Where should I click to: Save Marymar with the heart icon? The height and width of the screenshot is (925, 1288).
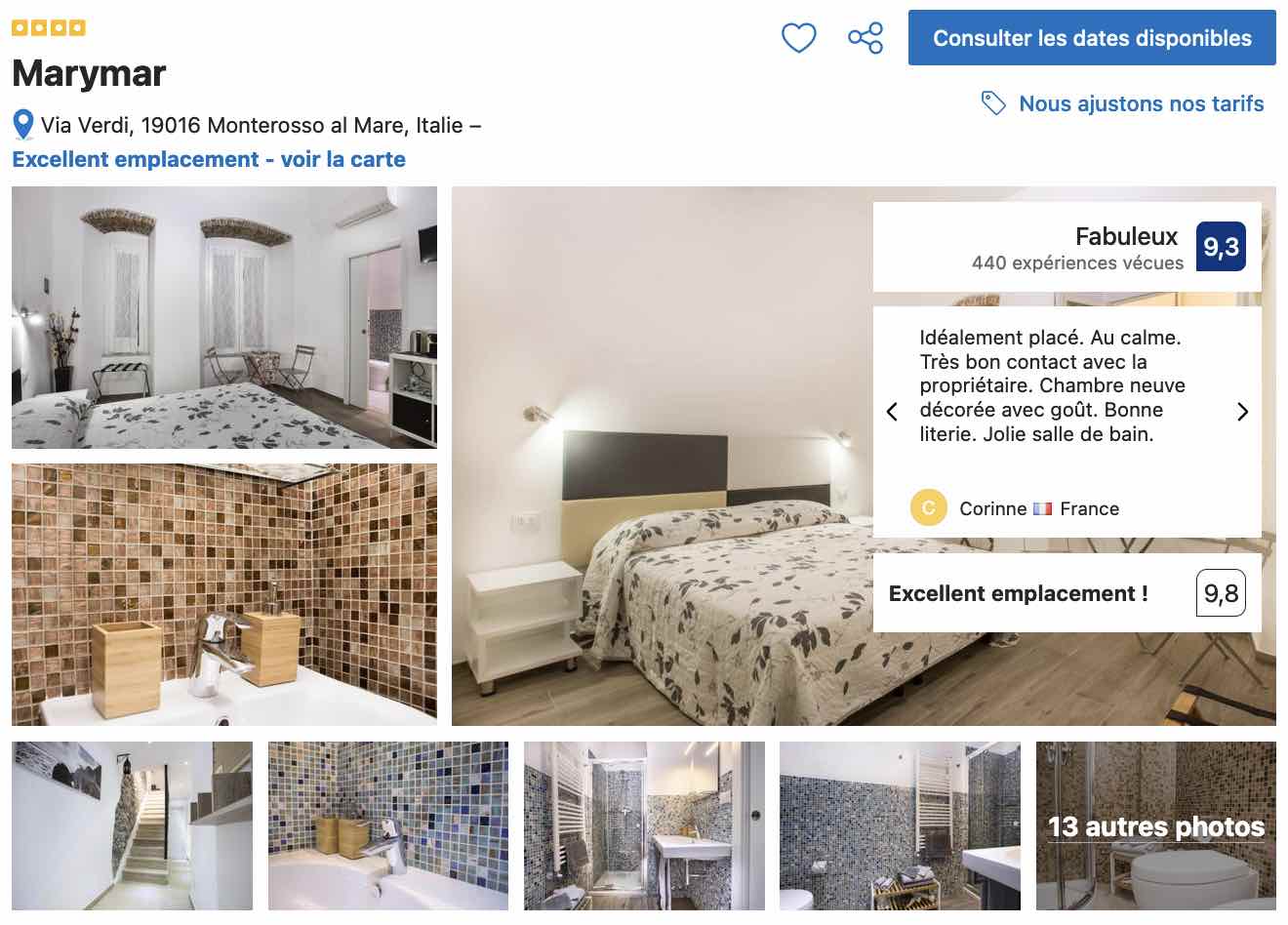798,38
